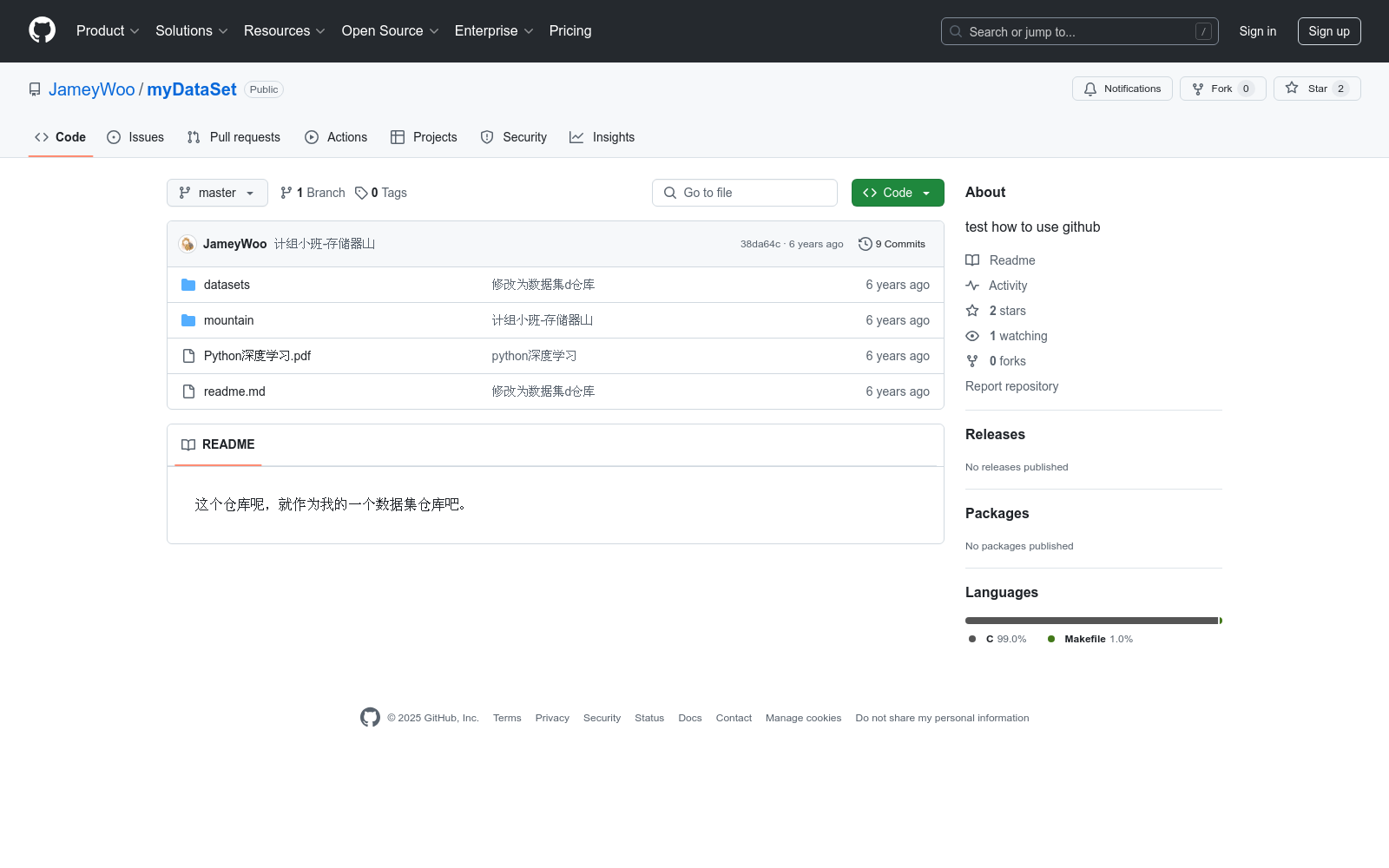Click the Sign up button
Image resolution: width=1389 pixels, height=868 pixels.
[x=1329, y=31]
